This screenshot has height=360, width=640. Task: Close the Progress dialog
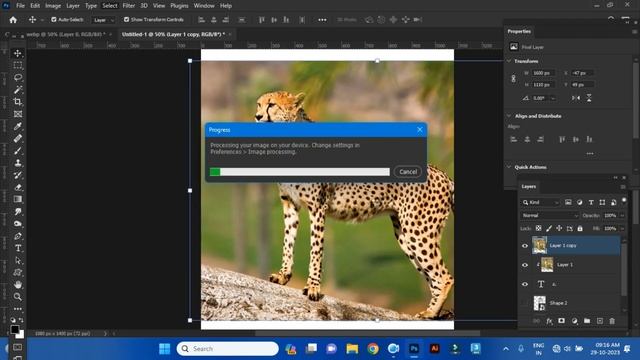420,130
